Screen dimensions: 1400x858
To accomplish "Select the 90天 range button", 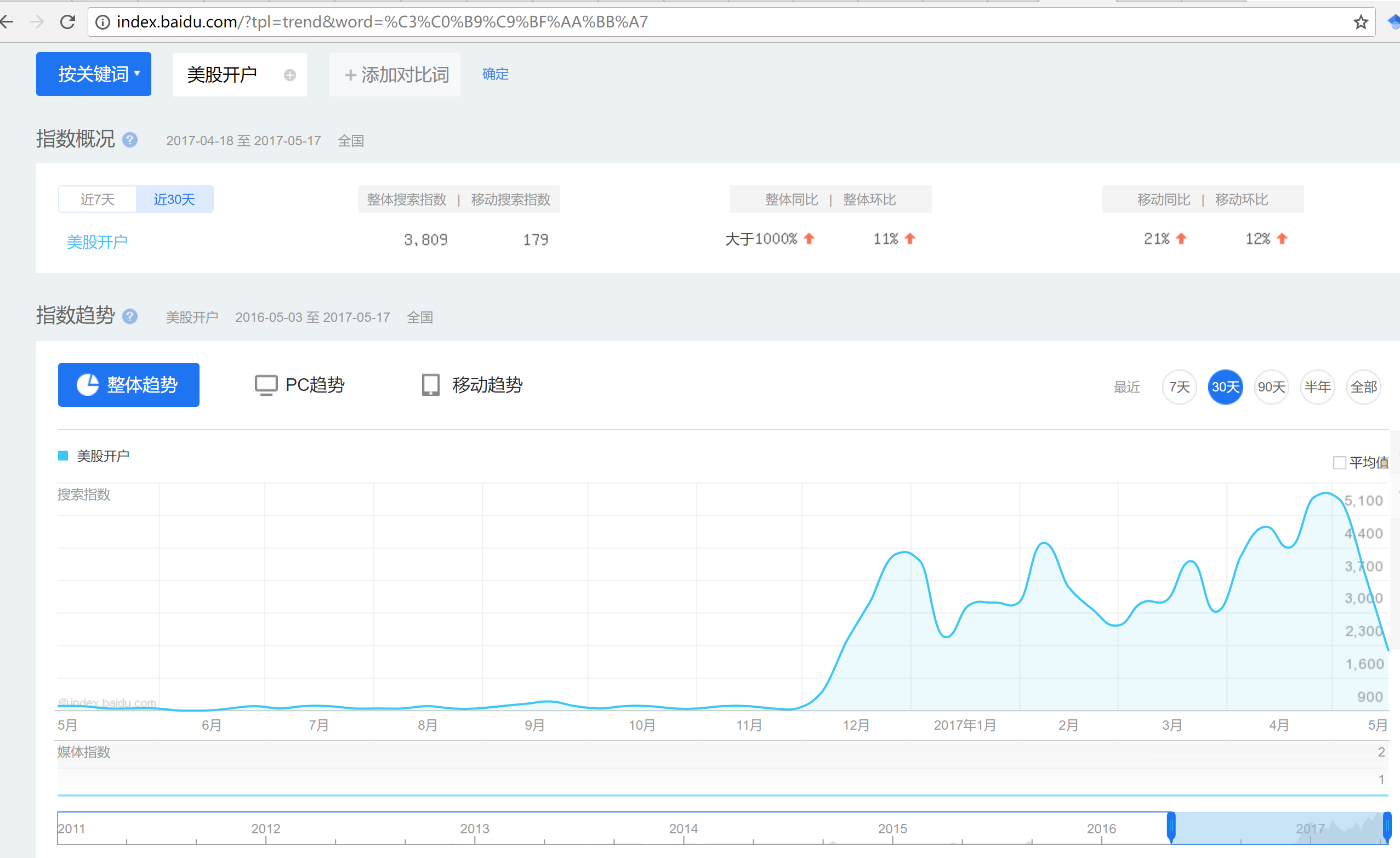I will [x=1272, y=387].
